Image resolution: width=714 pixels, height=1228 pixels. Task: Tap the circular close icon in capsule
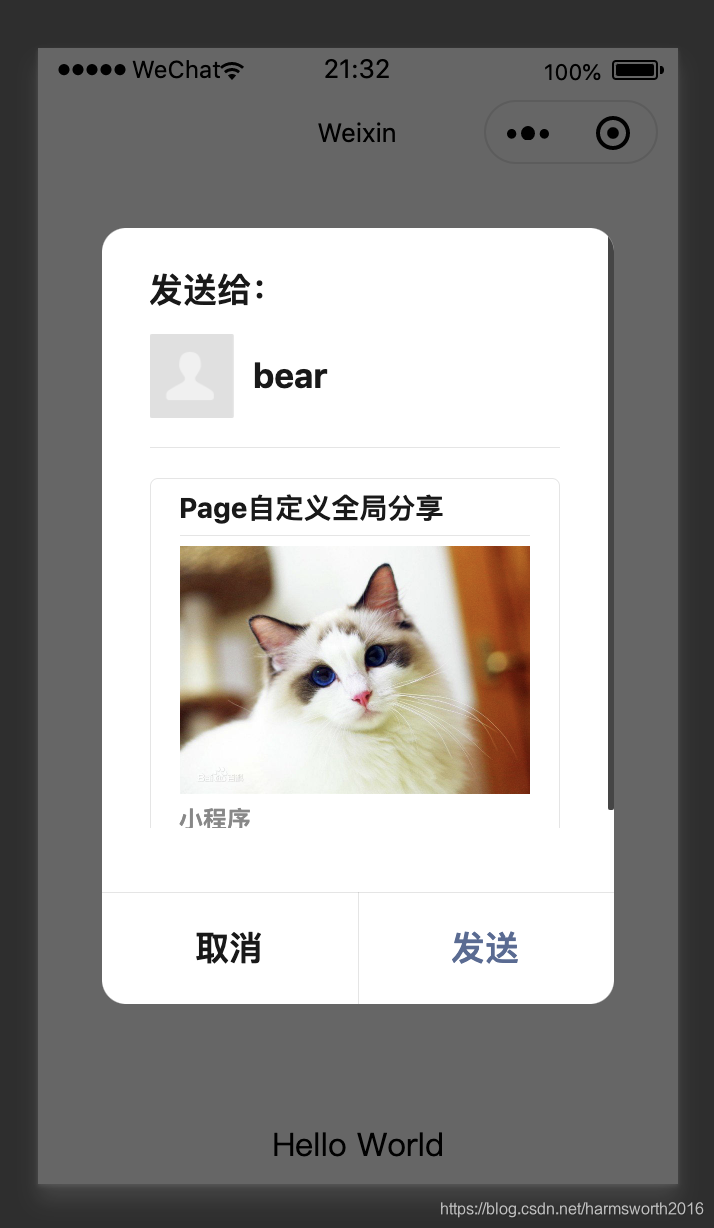613,133
